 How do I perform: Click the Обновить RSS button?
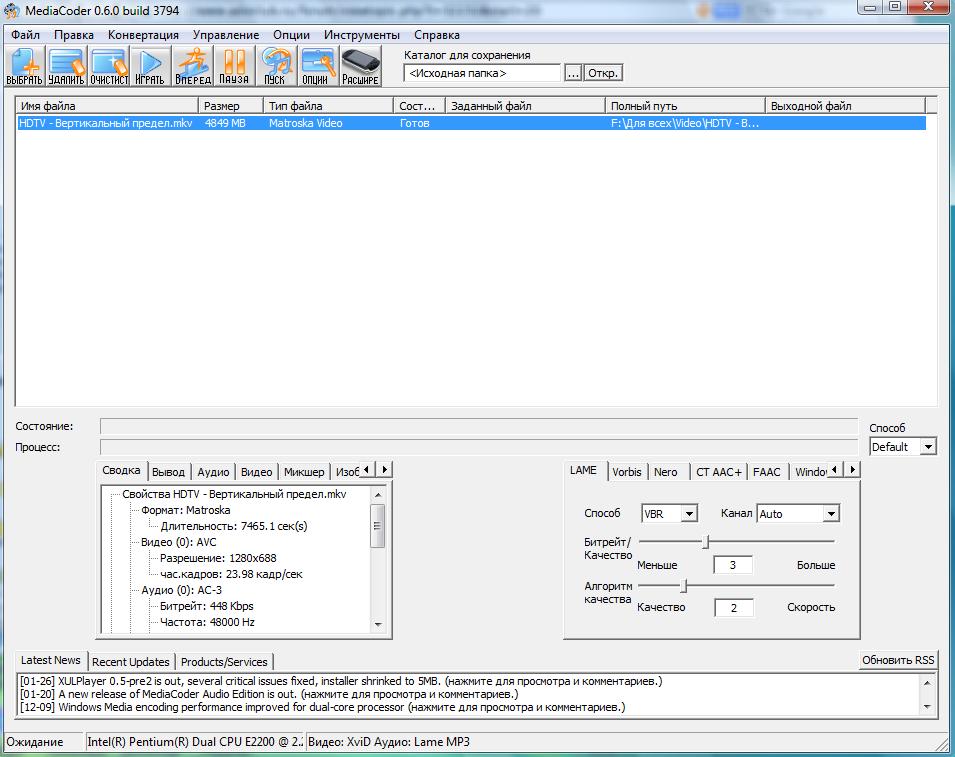[x=898, y=660]
